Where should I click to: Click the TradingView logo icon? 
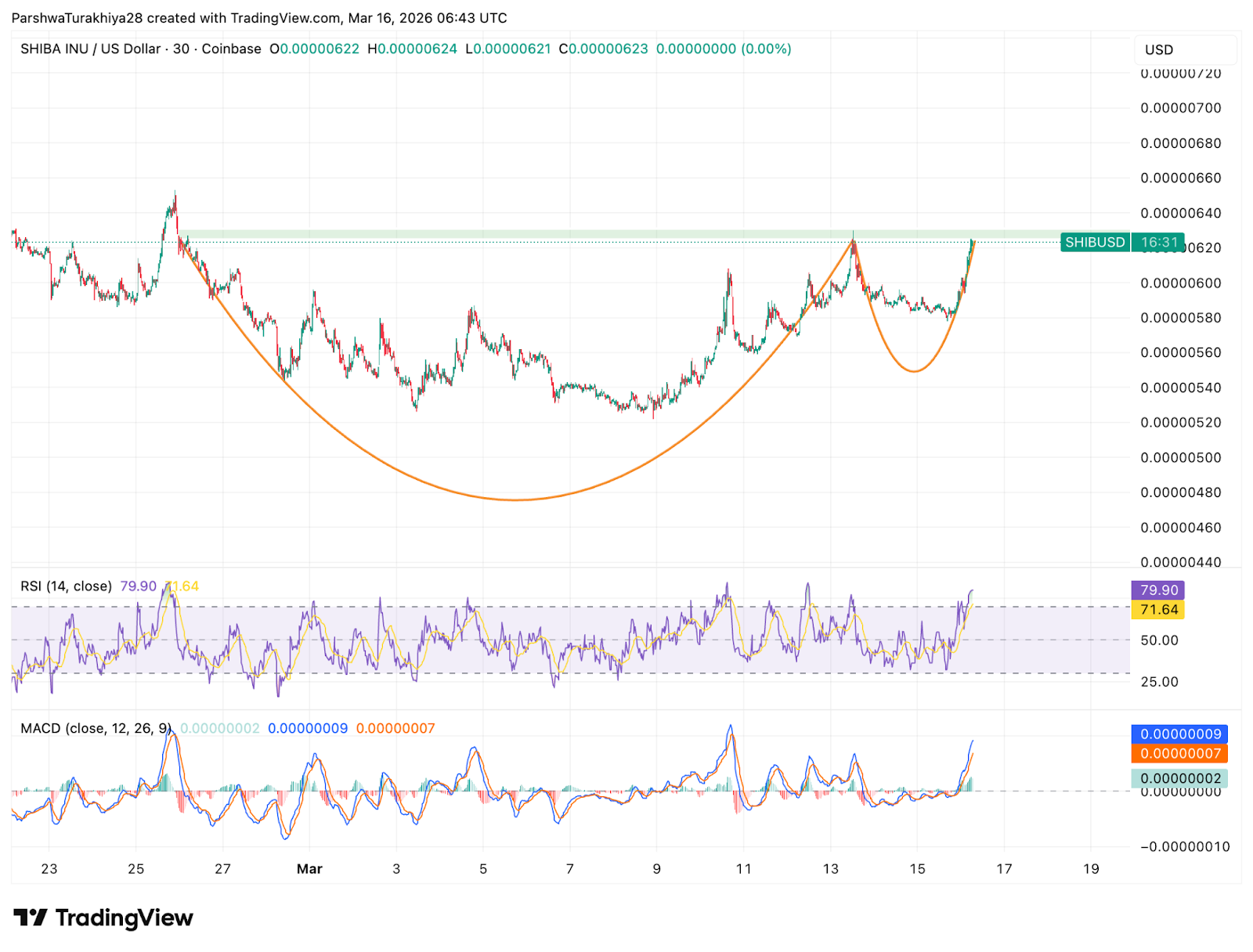coord(31,918)
